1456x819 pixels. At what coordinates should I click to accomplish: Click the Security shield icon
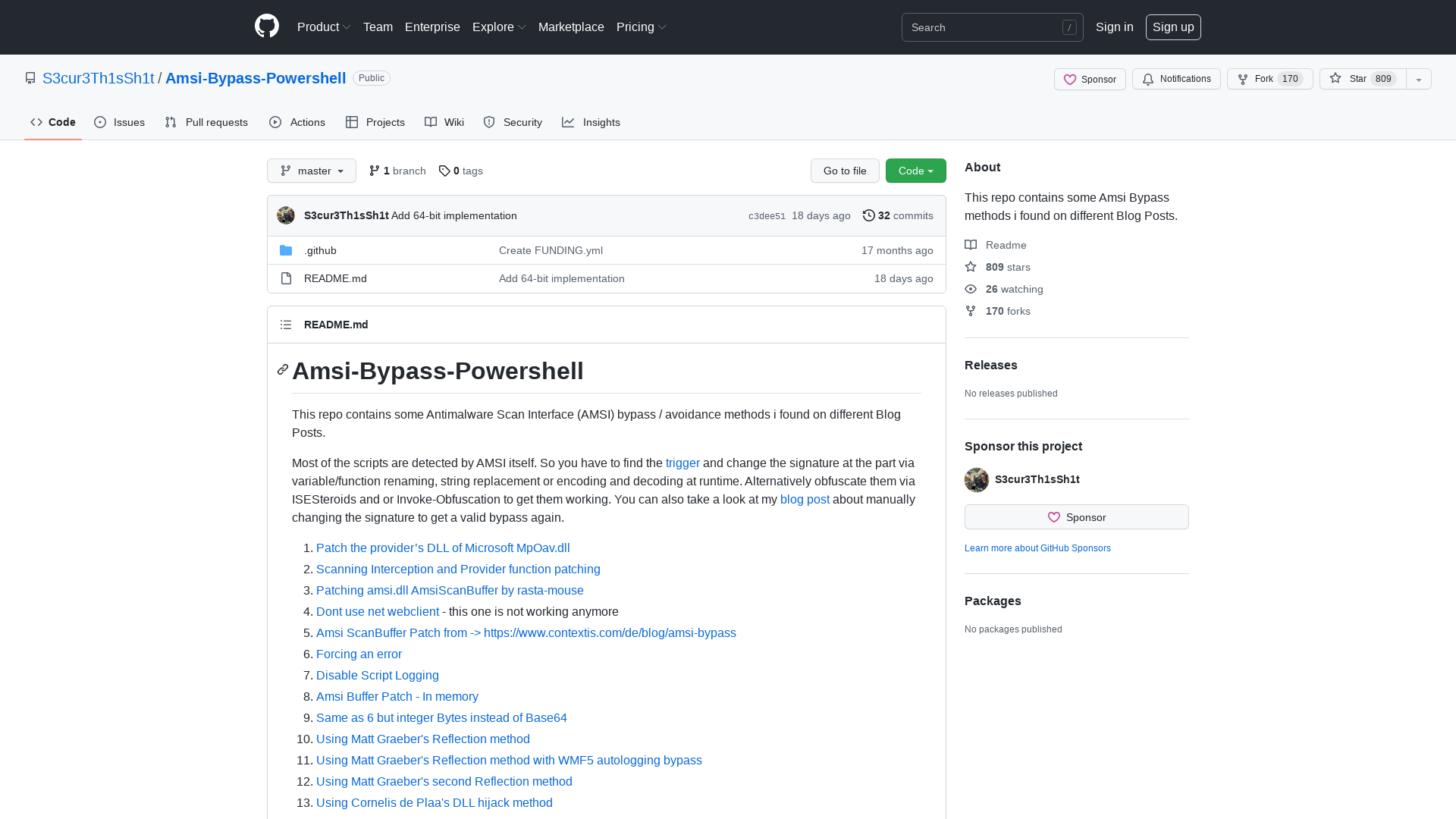[489, 122]
